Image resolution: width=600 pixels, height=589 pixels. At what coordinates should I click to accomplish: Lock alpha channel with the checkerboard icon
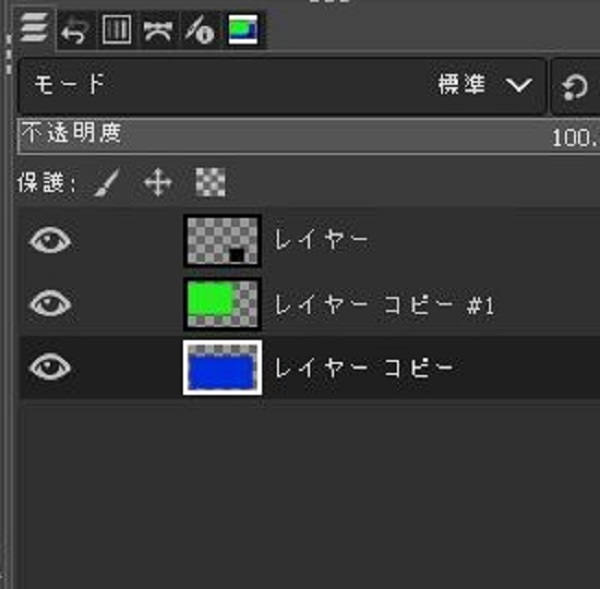[210, 182]
